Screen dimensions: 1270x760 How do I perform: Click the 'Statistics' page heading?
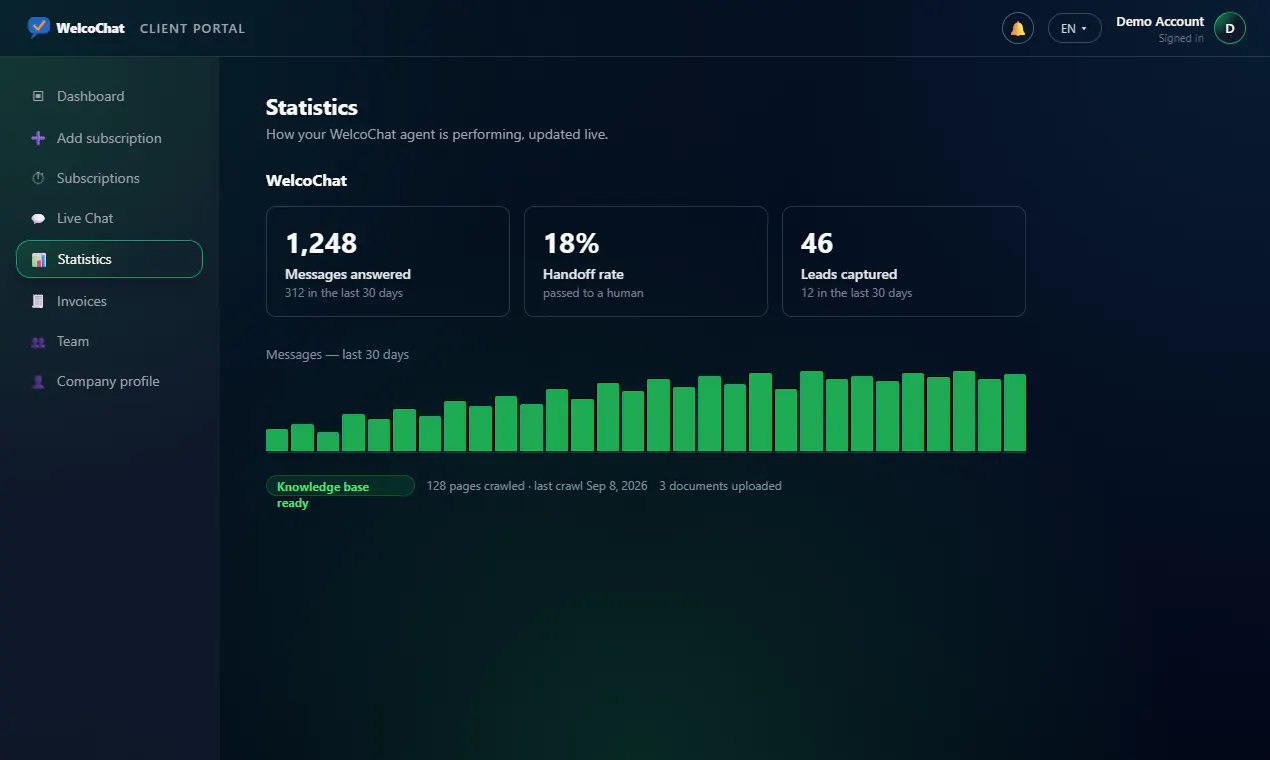click(312, 107)
